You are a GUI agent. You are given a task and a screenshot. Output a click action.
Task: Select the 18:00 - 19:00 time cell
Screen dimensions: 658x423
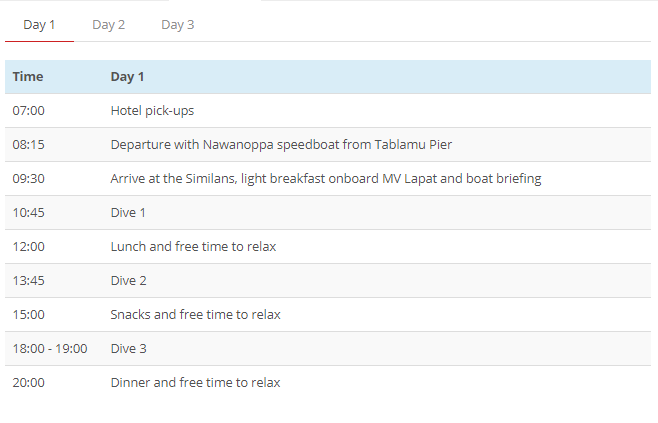click(x=50, y=349)
